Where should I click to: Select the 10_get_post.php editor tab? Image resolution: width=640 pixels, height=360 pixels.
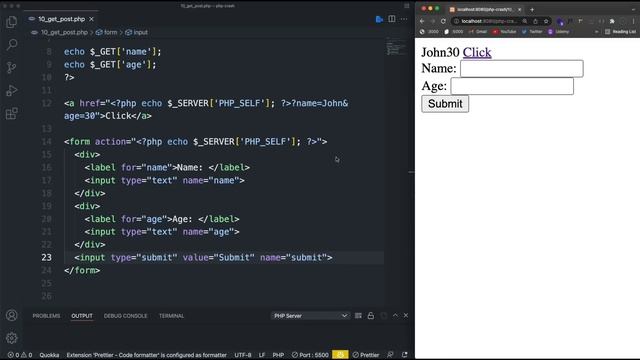(x=61, y=19)
